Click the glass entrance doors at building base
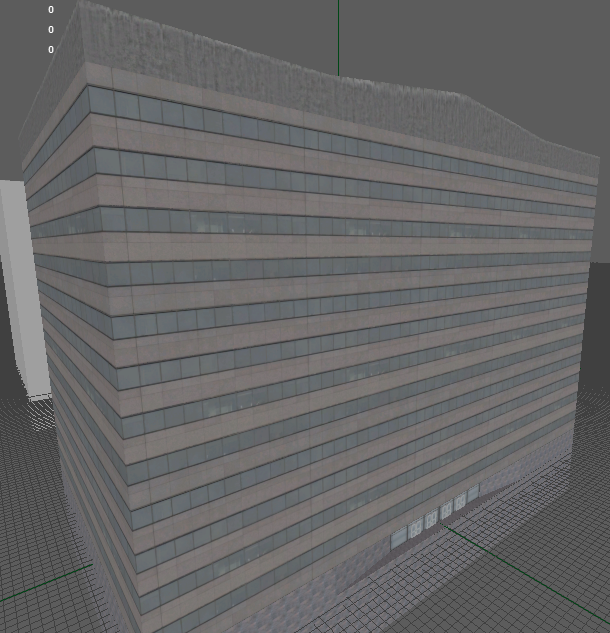 point(435,515)
